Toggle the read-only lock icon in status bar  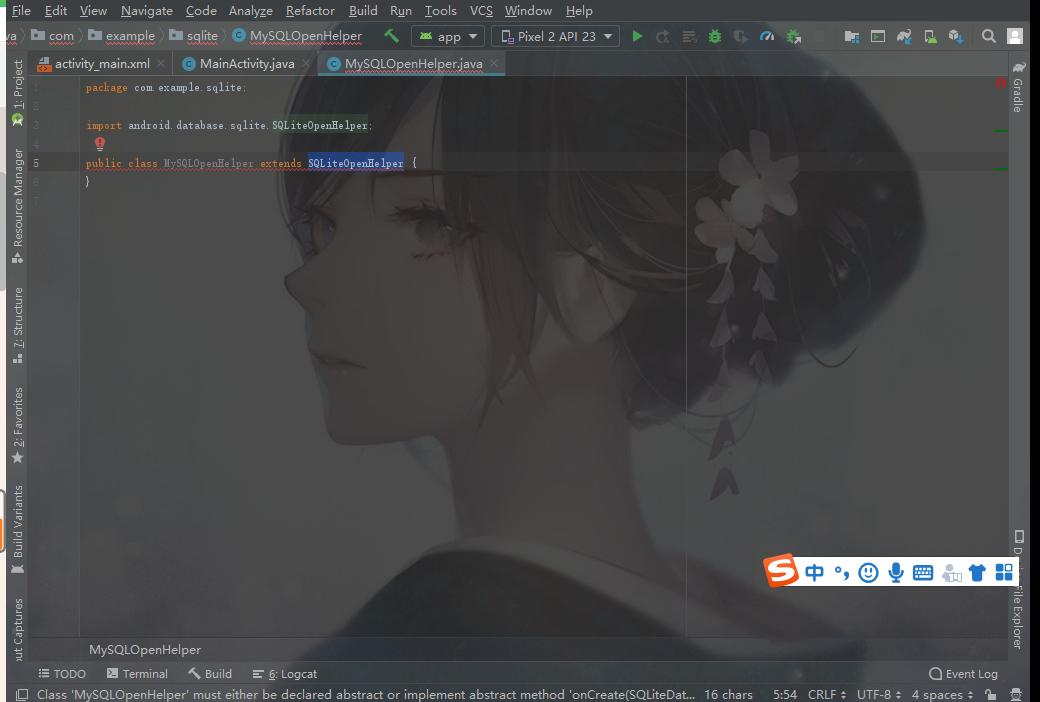click(x=990, y=694)
